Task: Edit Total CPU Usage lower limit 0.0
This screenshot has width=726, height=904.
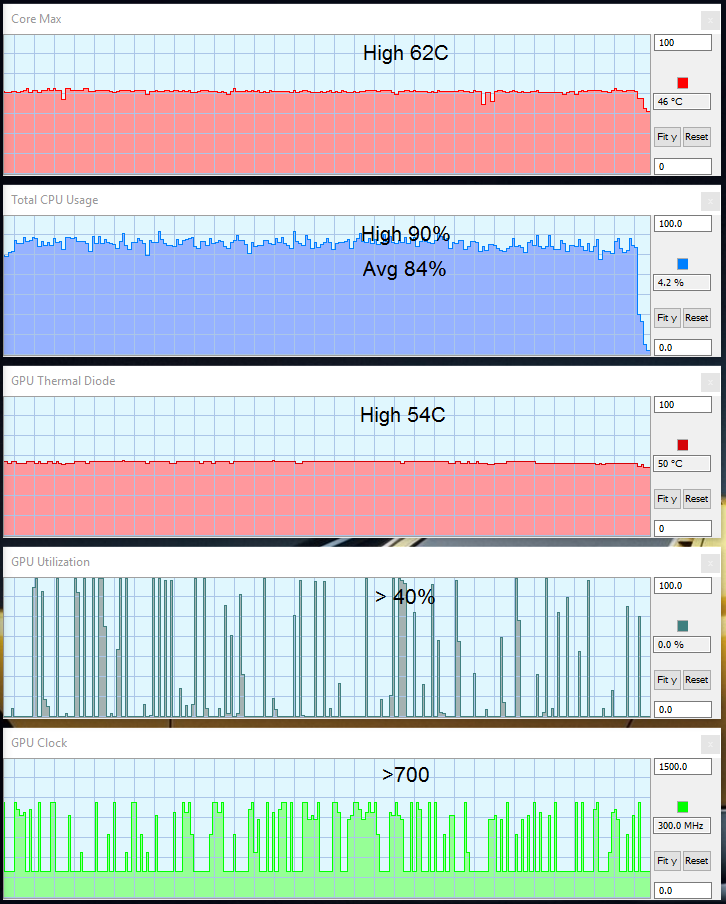Action: tap(683, 348)
